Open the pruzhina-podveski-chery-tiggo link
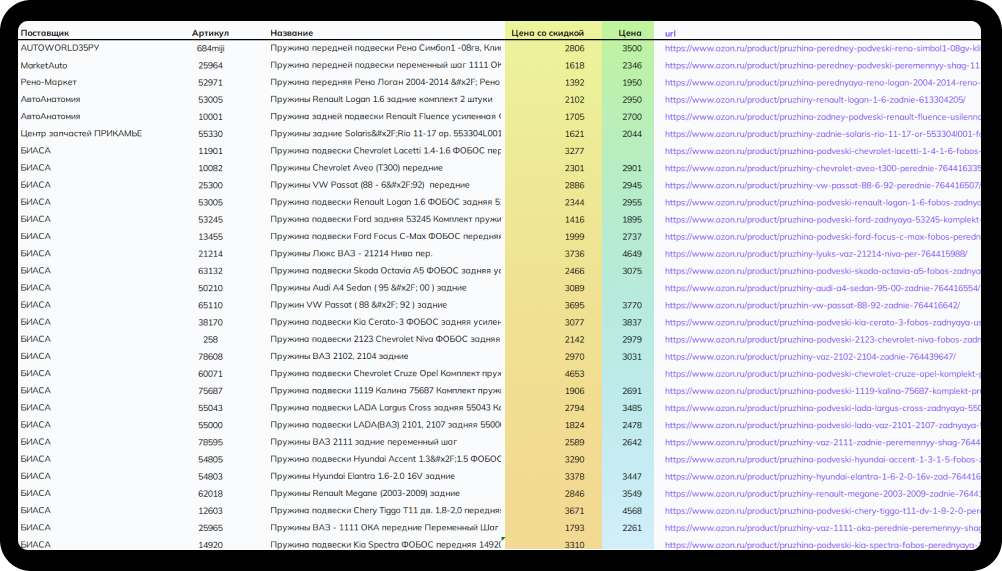The height and width of the screenshot is (571, 1002). click(822, 512)
